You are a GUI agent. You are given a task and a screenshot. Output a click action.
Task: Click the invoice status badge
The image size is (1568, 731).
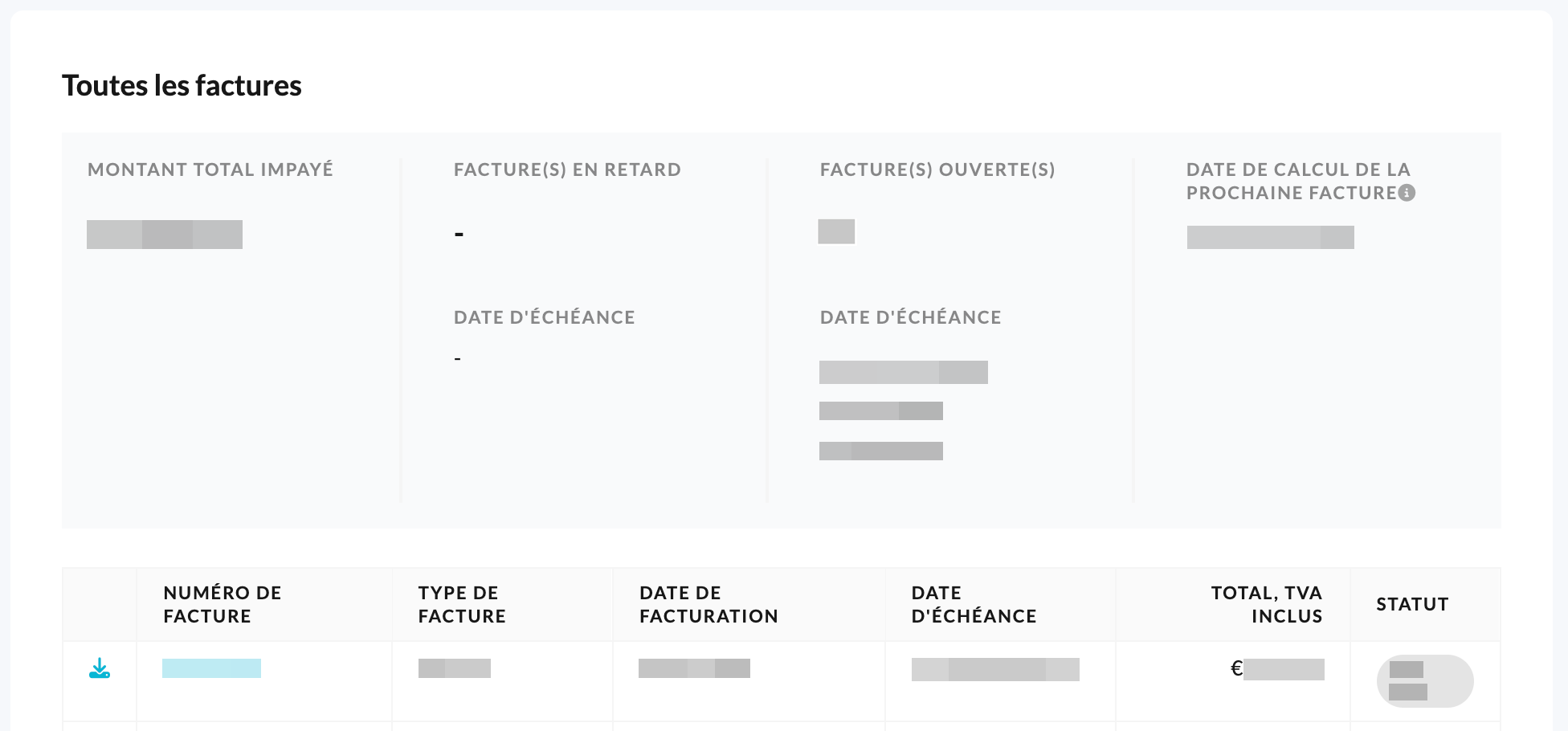tap(1425, 681)
